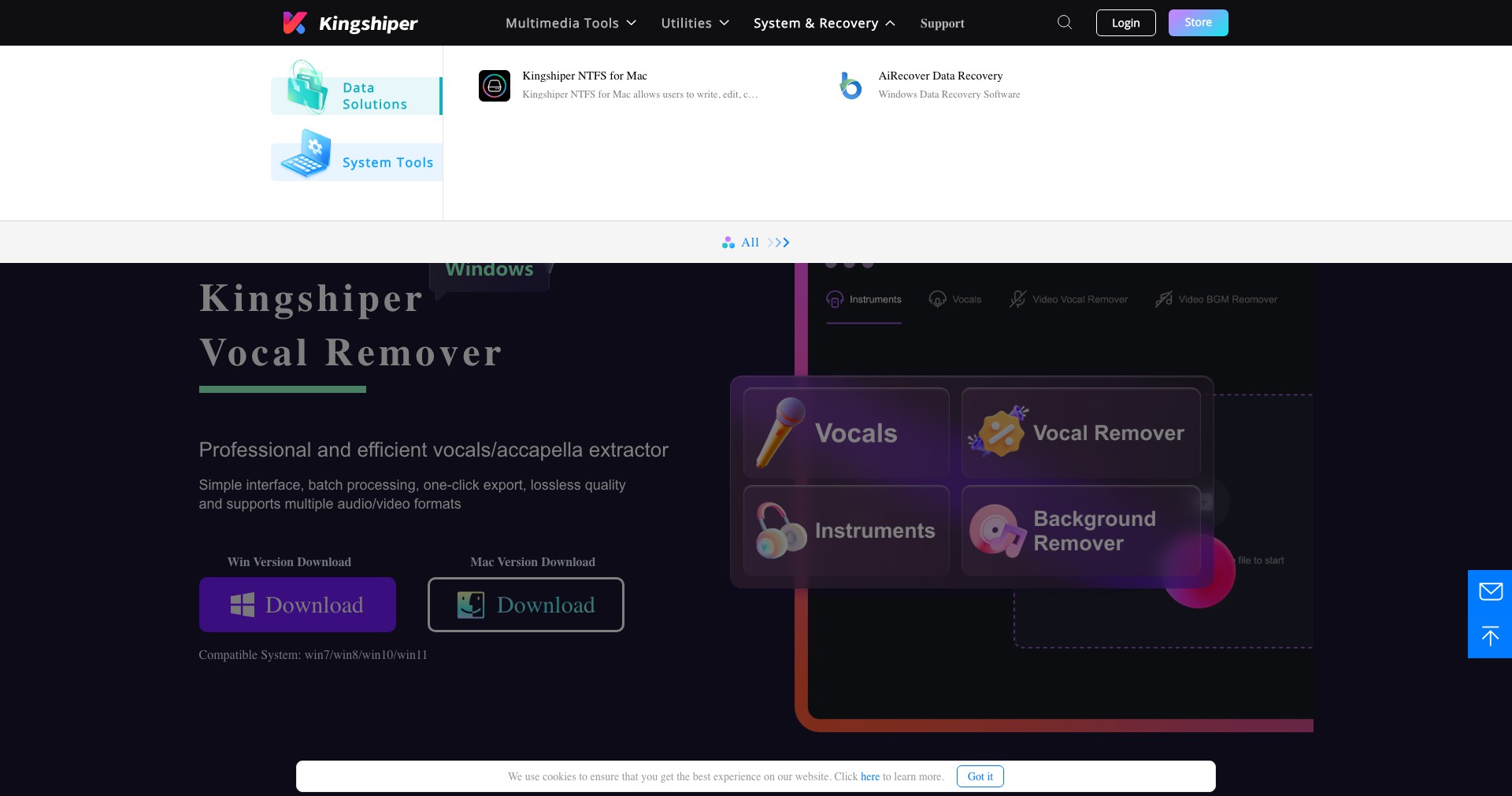Click the Kingshiper NTFS for Mac icon
Screen dimensions: 1512x796
(495, 86)
